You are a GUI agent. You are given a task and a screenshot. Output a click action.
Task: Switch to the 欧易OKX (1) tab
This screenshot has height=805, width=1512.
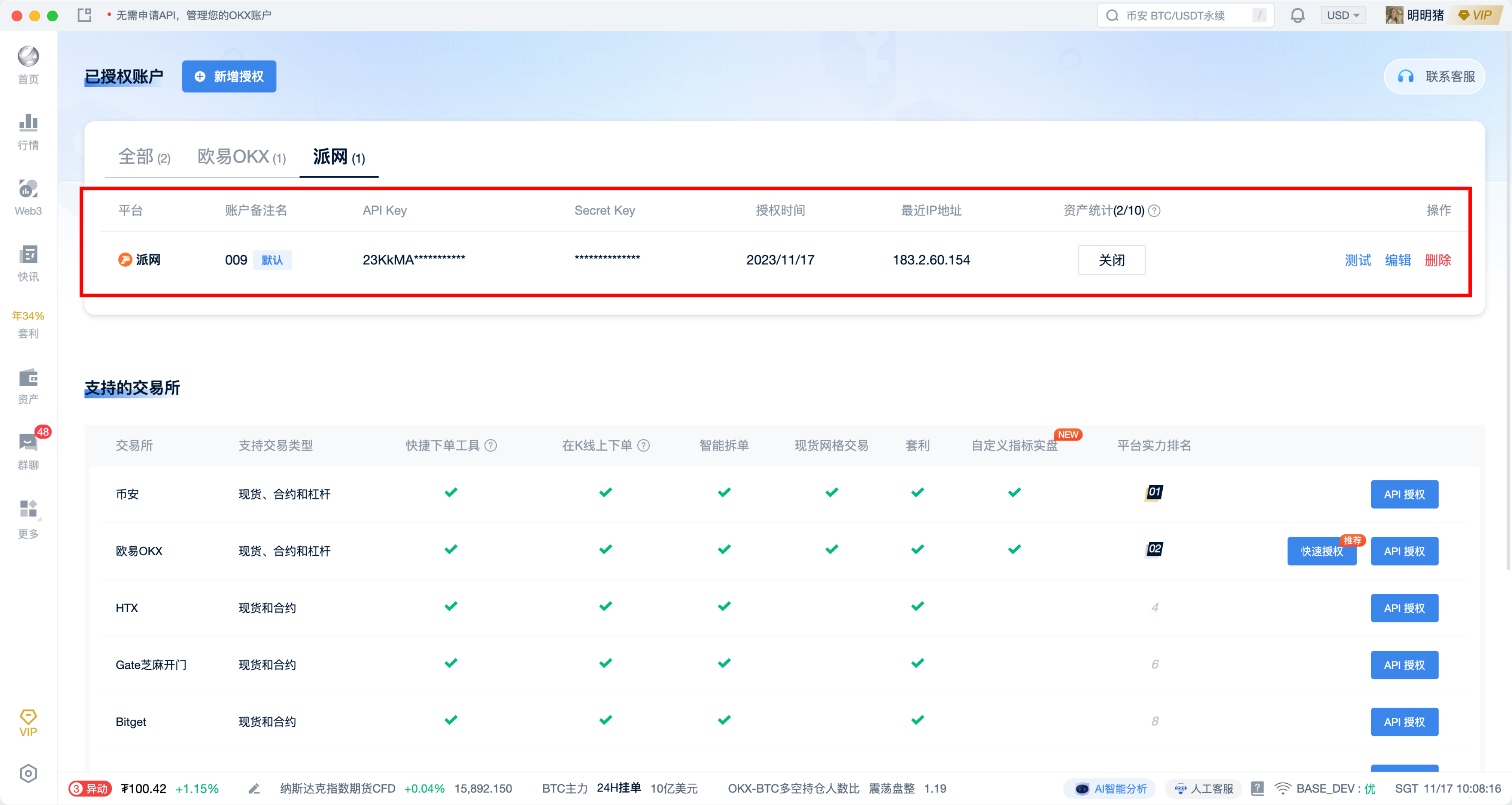click(x=242, y=157)
